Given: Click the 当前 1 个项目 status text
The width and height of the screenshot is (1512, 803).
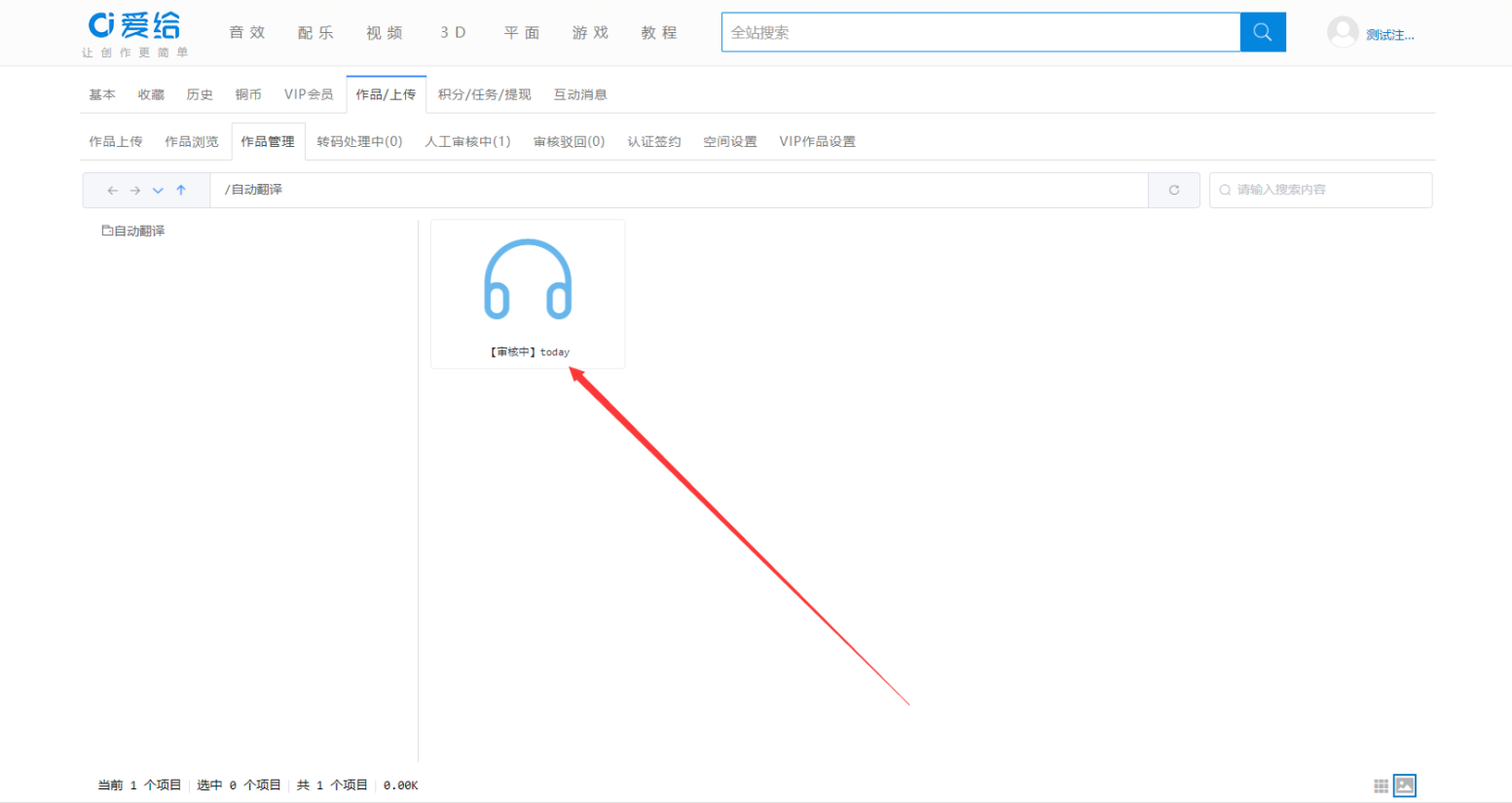Looking at the screenshot, I should click(139, 785).
